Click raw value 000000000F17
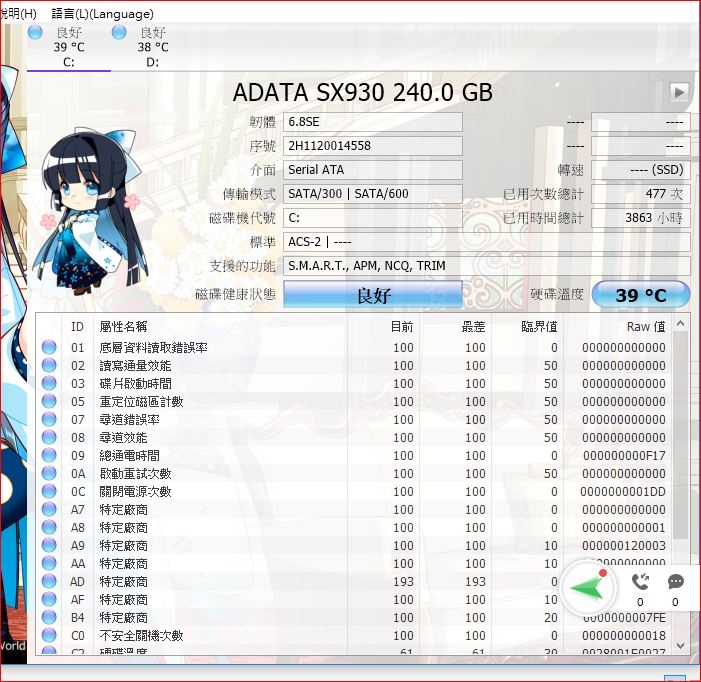701x682 pixels. [624, 455]
